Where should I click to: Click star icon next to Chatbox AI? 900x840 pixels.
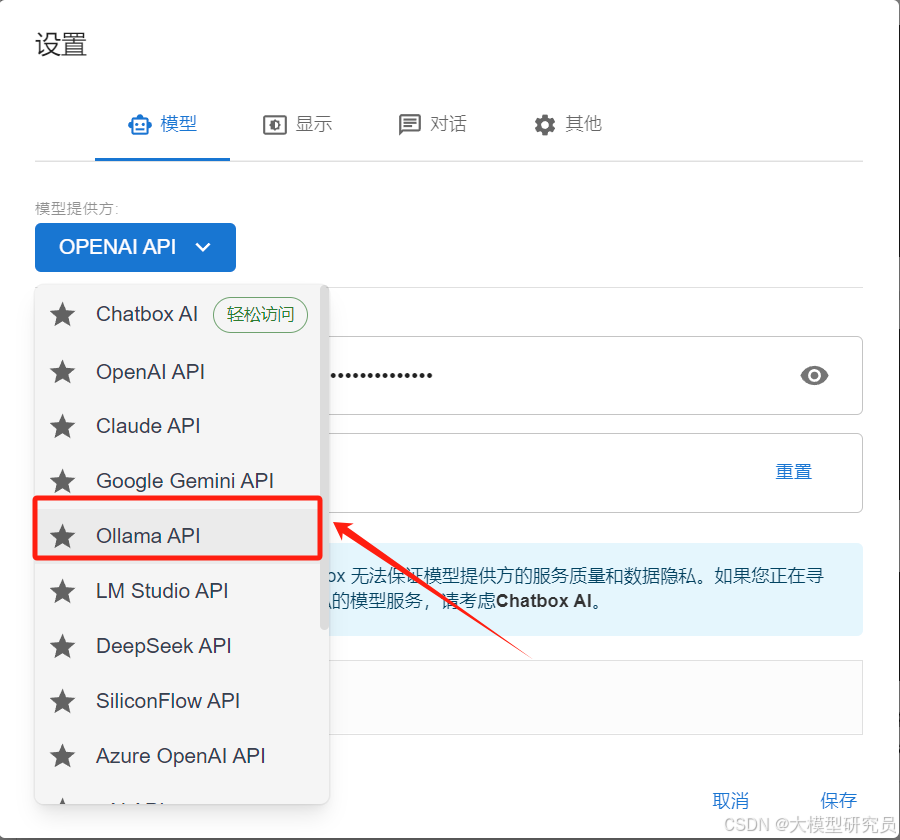coord(63,315)
